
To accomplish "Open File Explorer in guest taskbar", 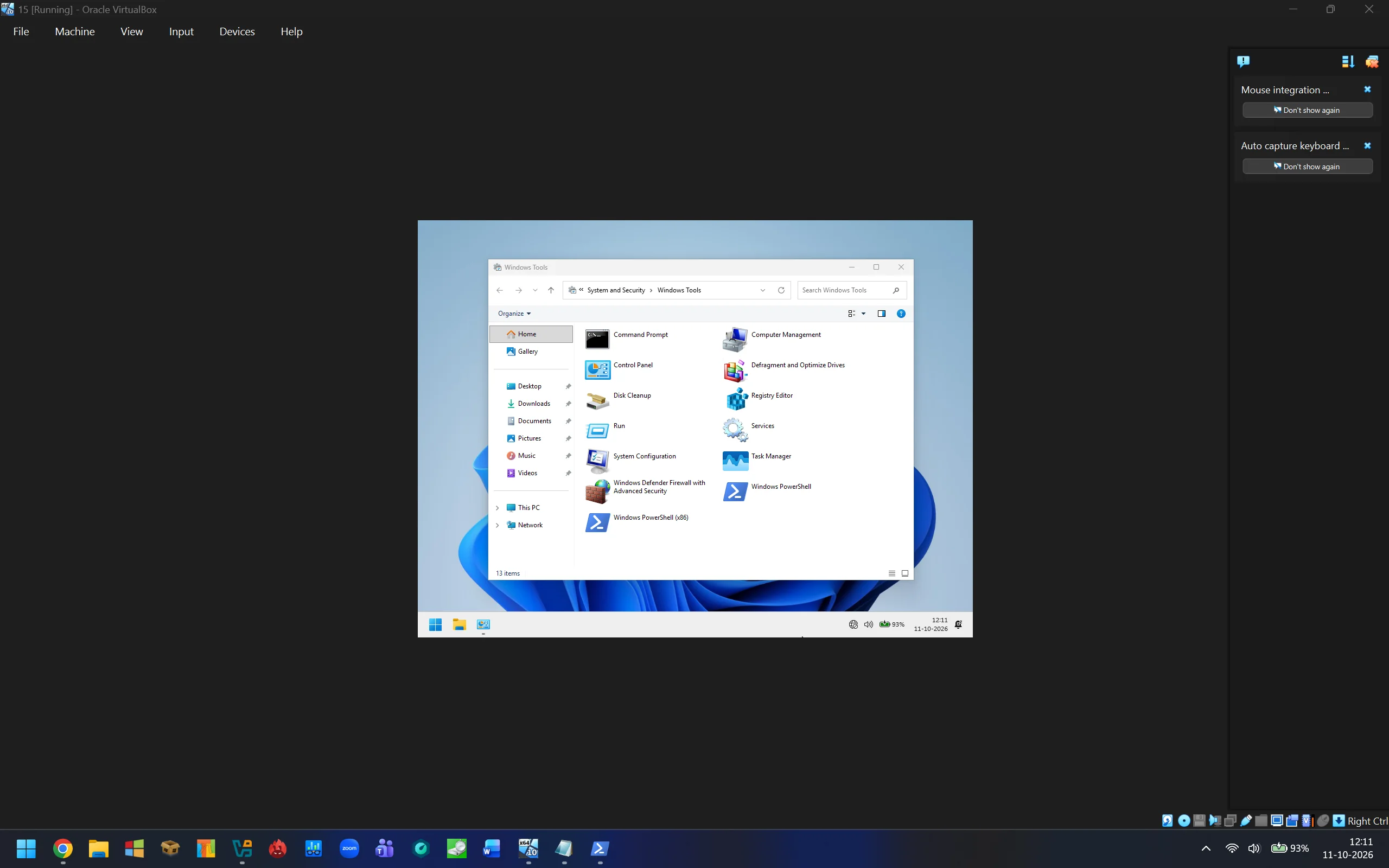I will tap(459, 624).
